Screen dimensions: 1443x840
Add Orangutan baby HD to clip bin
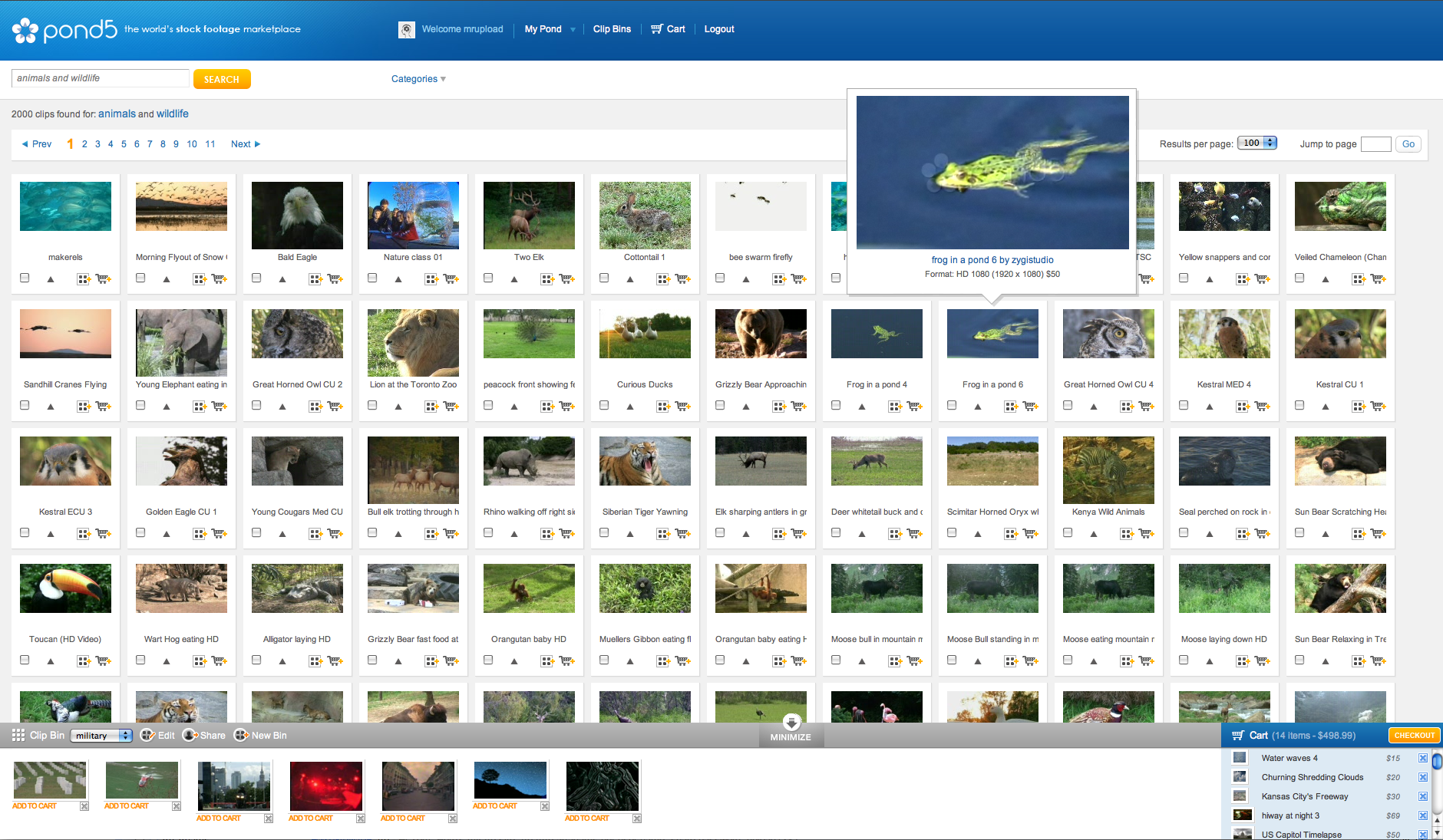pos(547,660)
